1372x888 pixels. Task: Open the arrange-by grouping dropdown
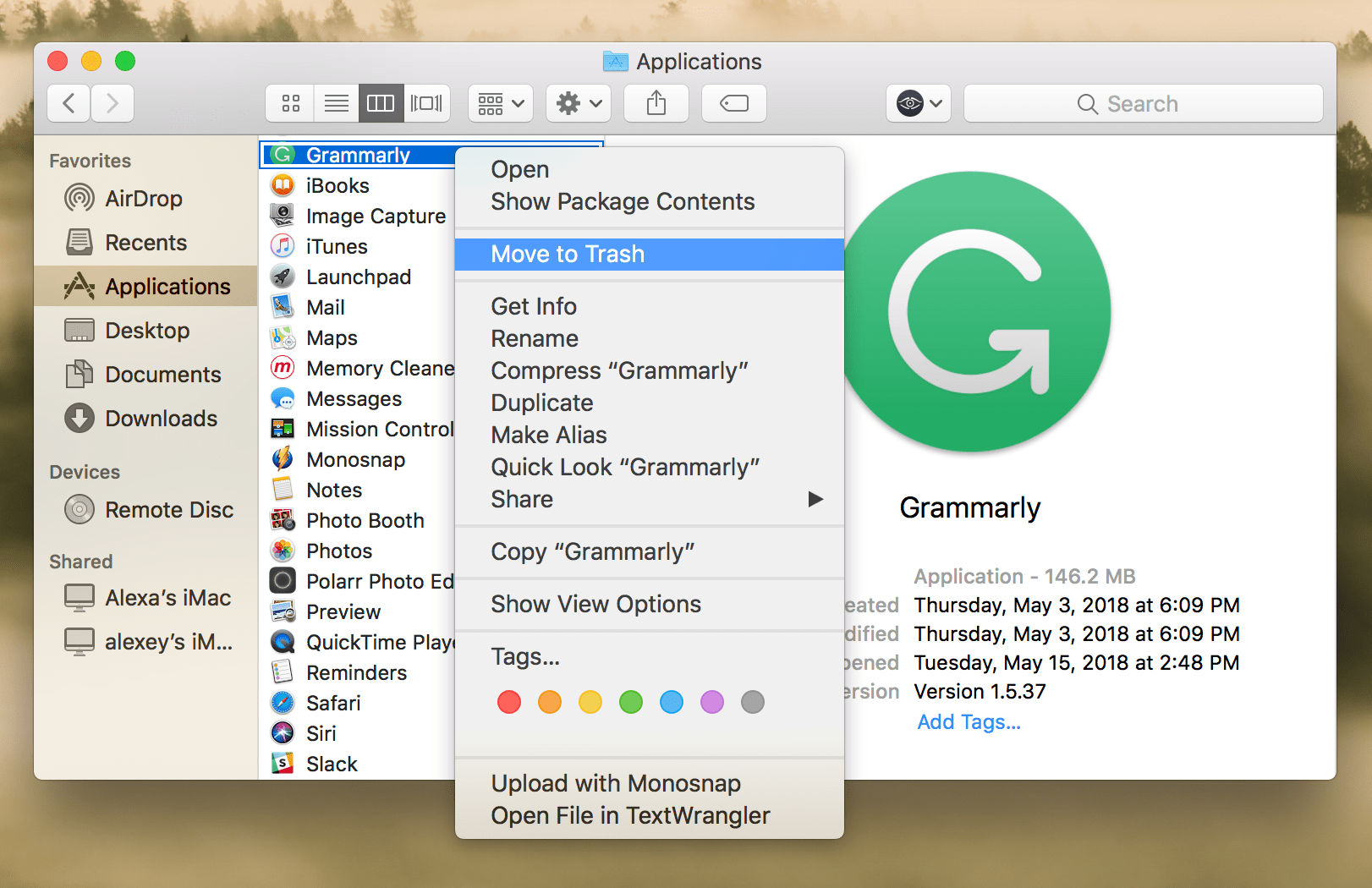[501, 104]
